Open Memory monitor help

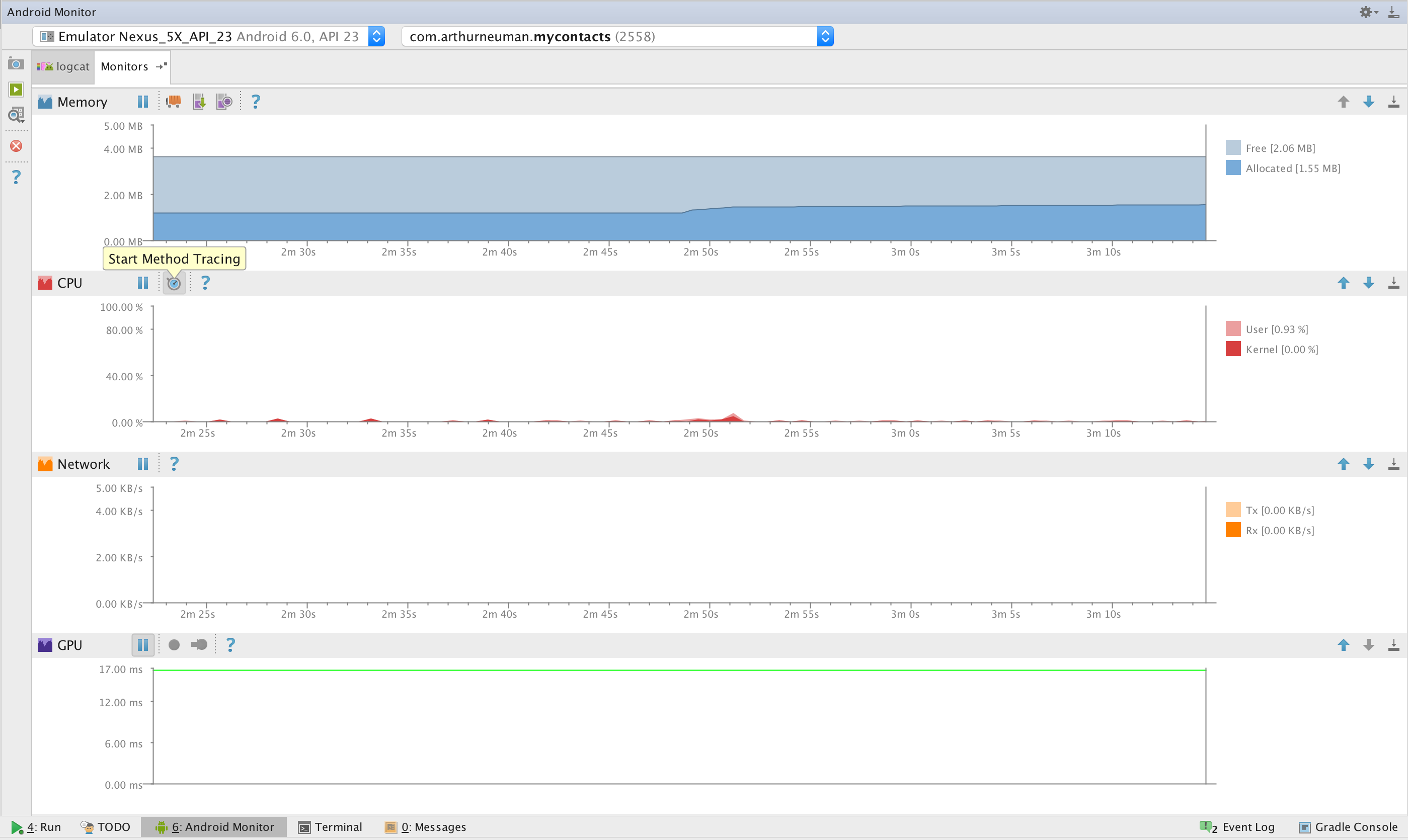[256, 102]
